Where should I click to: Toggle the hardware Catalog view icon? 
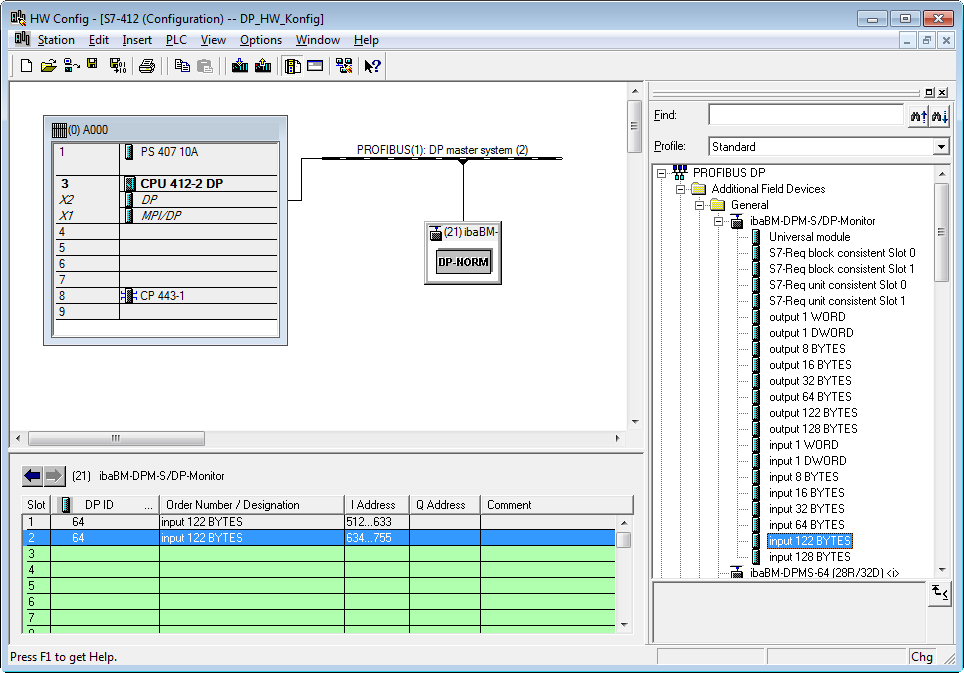(293, 66)
